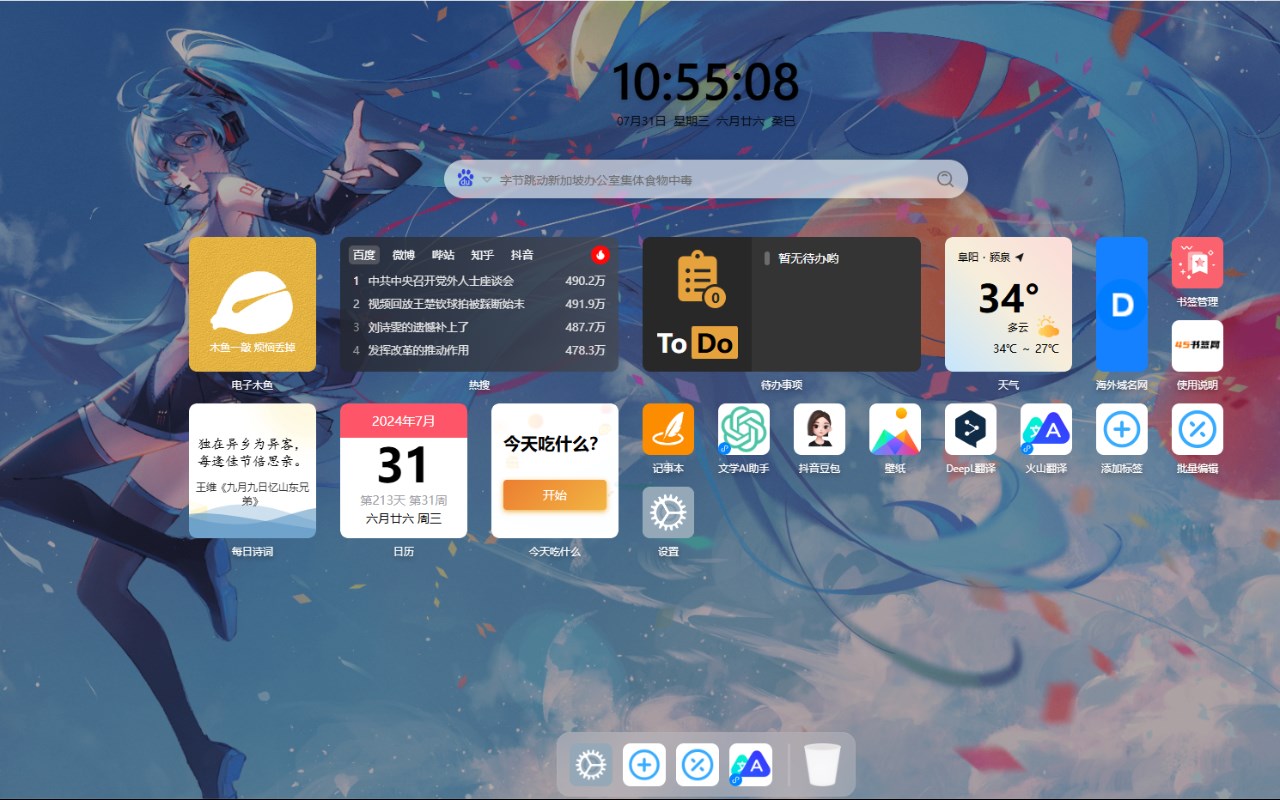The image size is (1280, 800).
Task: Click the 490.2万 hot search count
Action: pos(585,281)
